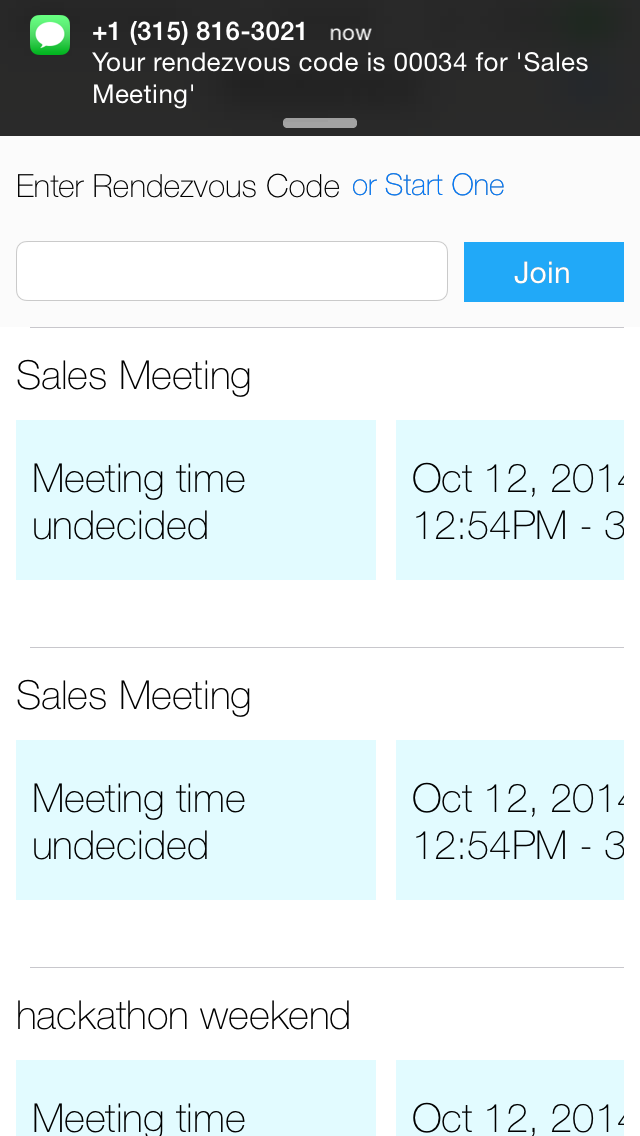The height and width of the screenshot is (1136, 640).
Task: Choose first Sales Meeting Oct 12 time card
Action: 510,500
